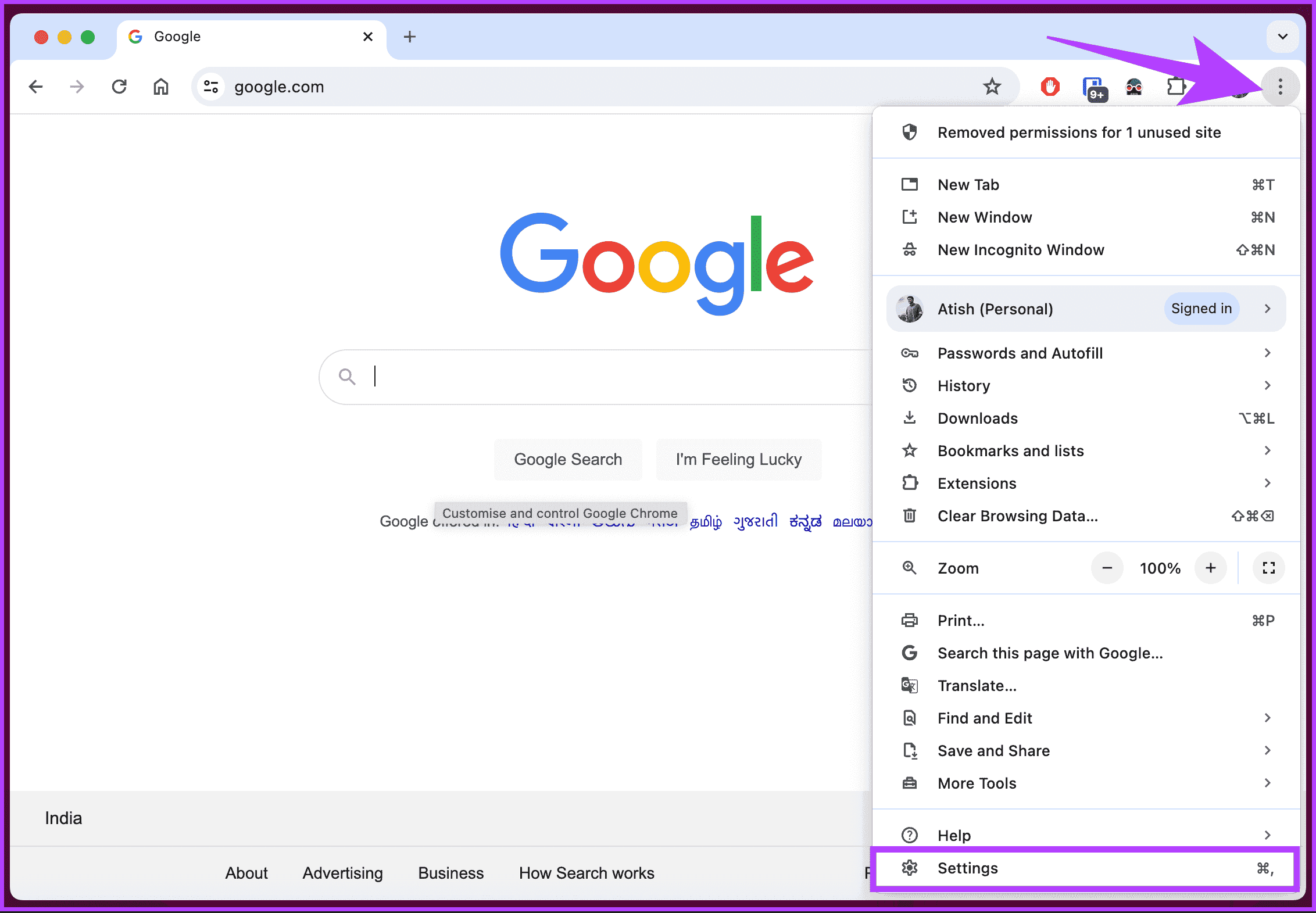Bookmark this page with the star icon
1316x913 pixels.
[x=992, y=87]
